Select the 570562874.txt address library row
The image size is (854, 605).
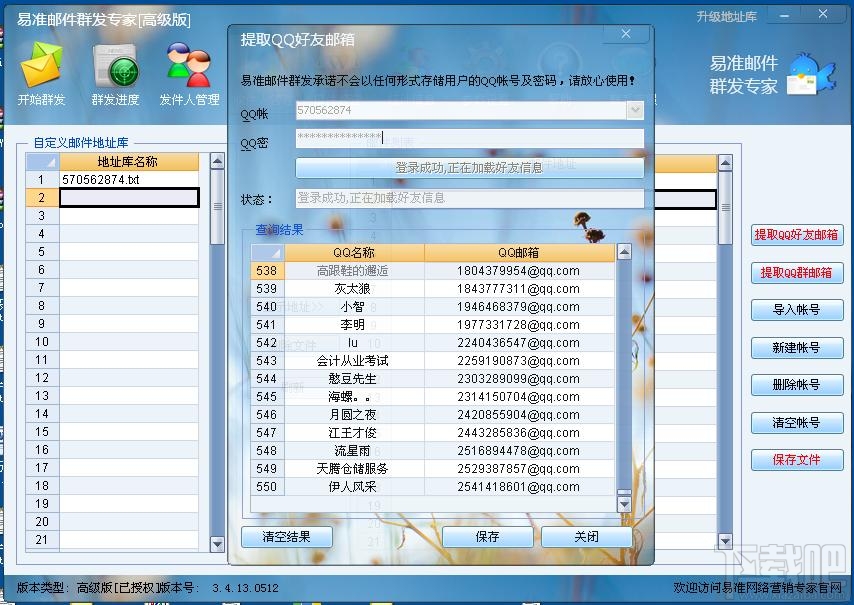click(129, 180)
